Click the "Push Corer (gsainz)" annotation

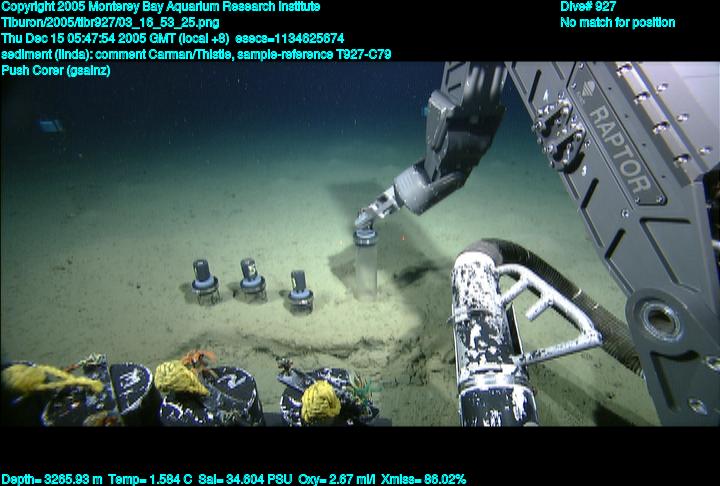(x=56, y=70)
